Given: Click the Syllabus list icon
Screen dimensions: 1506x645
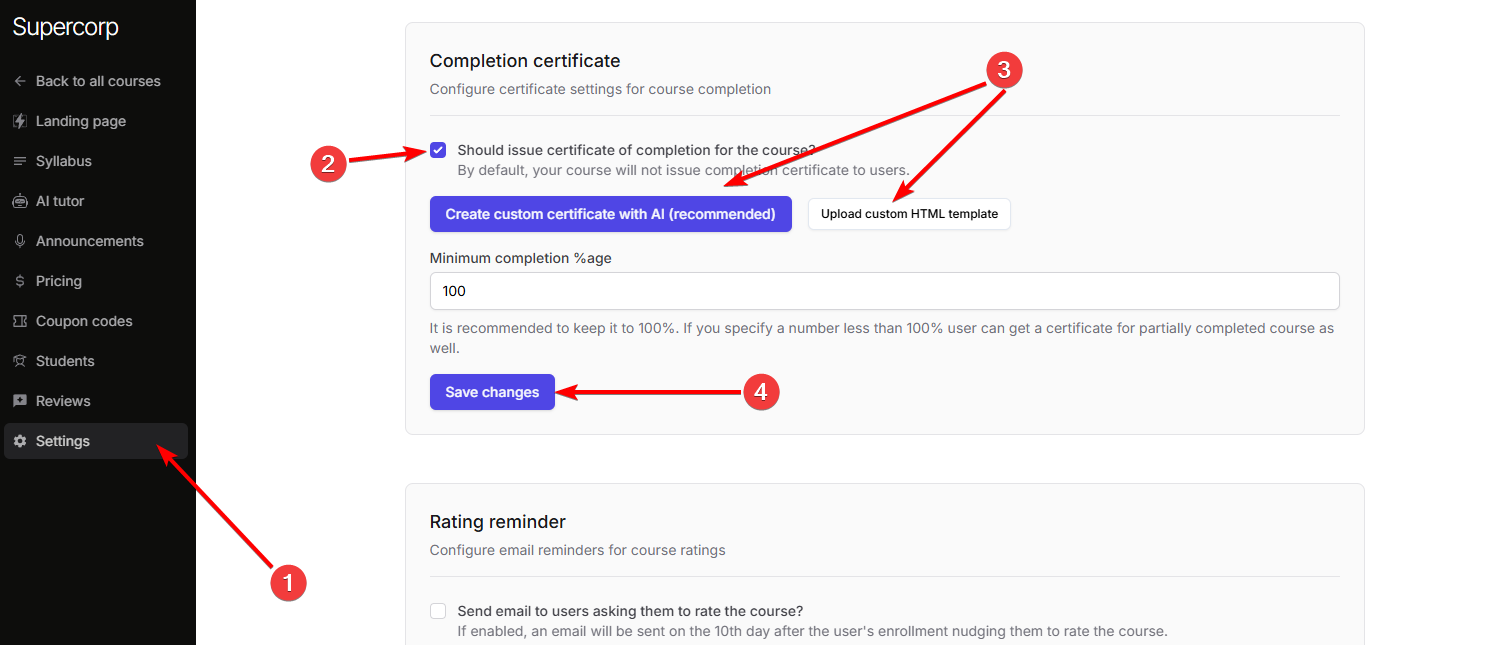Looking at the screenshot, I should tap(20, 161).
